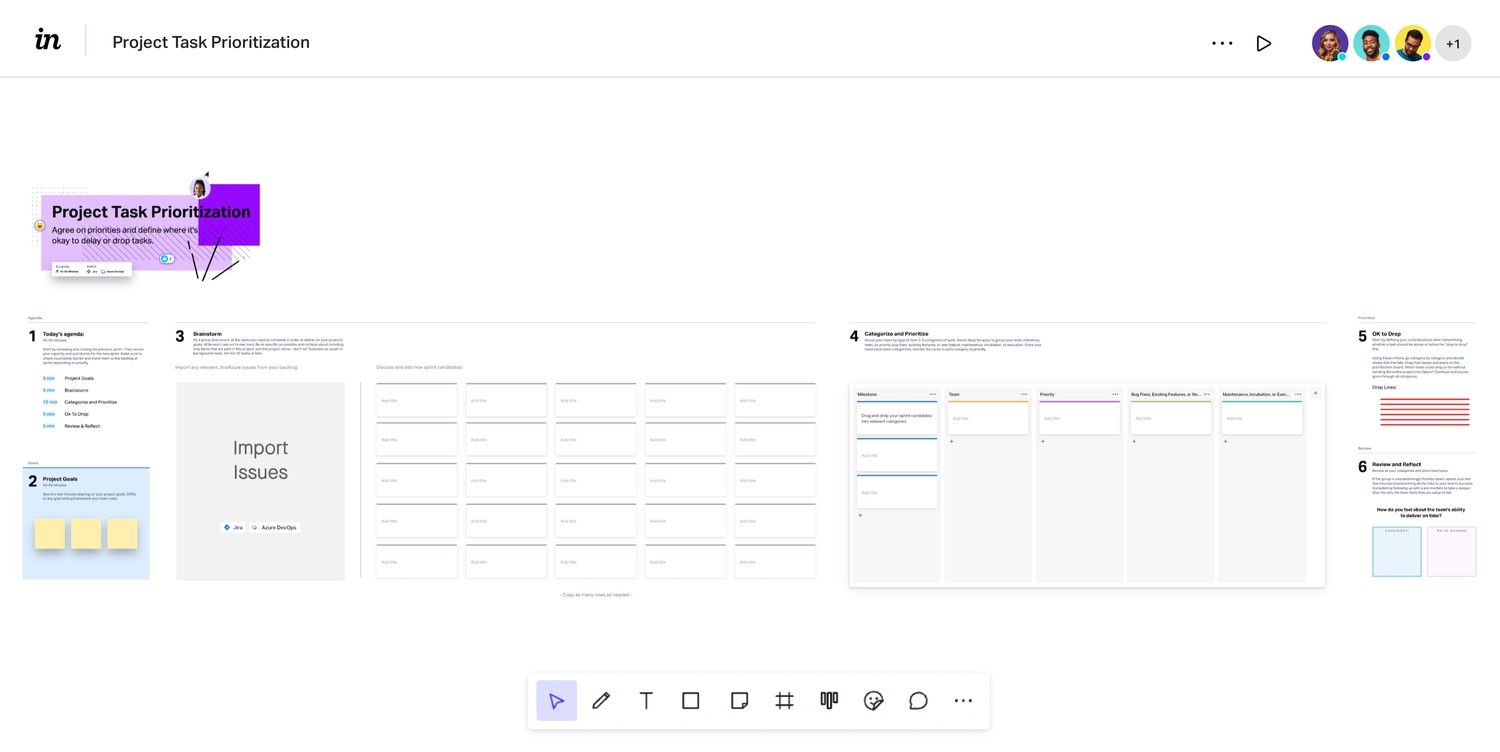Click the InVision logo to go home

(x=48, y=40)
